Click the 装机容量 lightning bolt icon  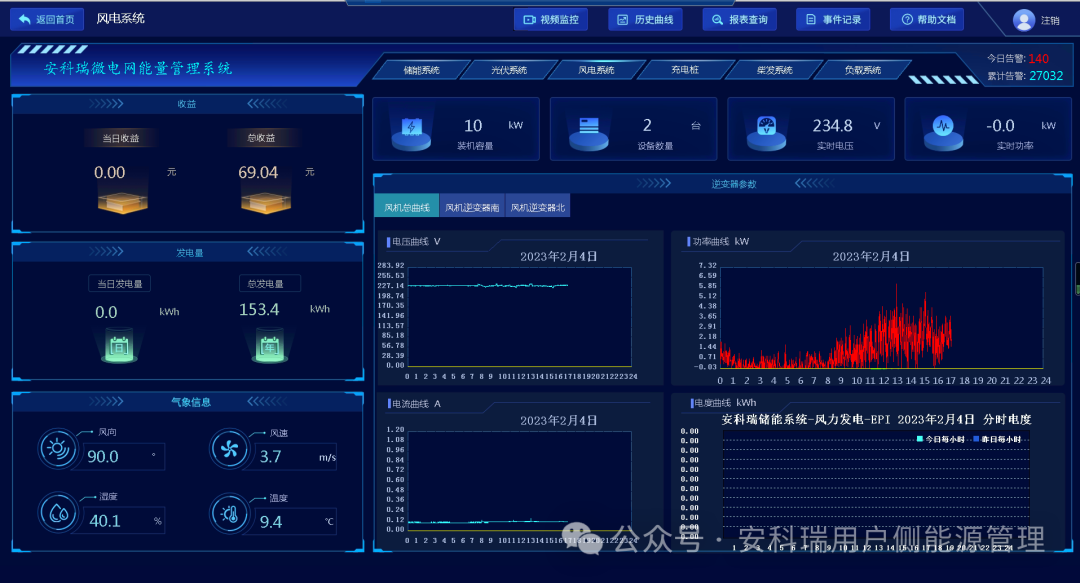pos(412,128)
